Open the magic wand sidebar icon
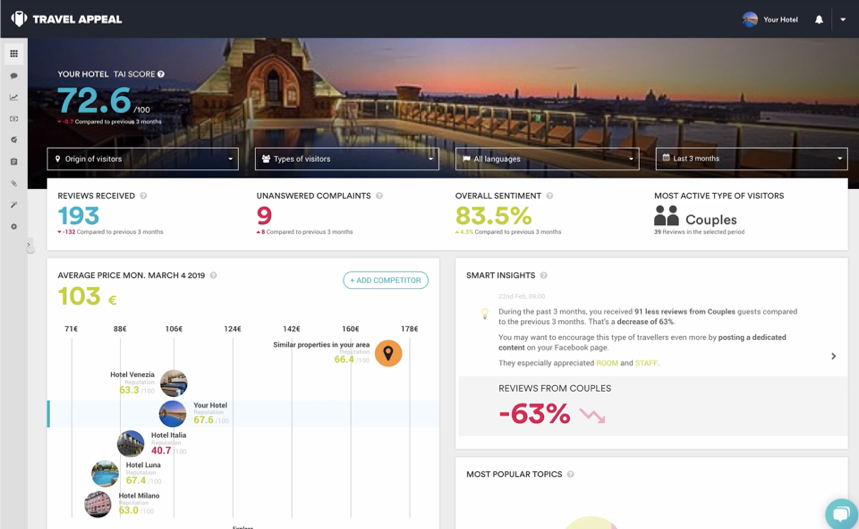 (14, 205)
